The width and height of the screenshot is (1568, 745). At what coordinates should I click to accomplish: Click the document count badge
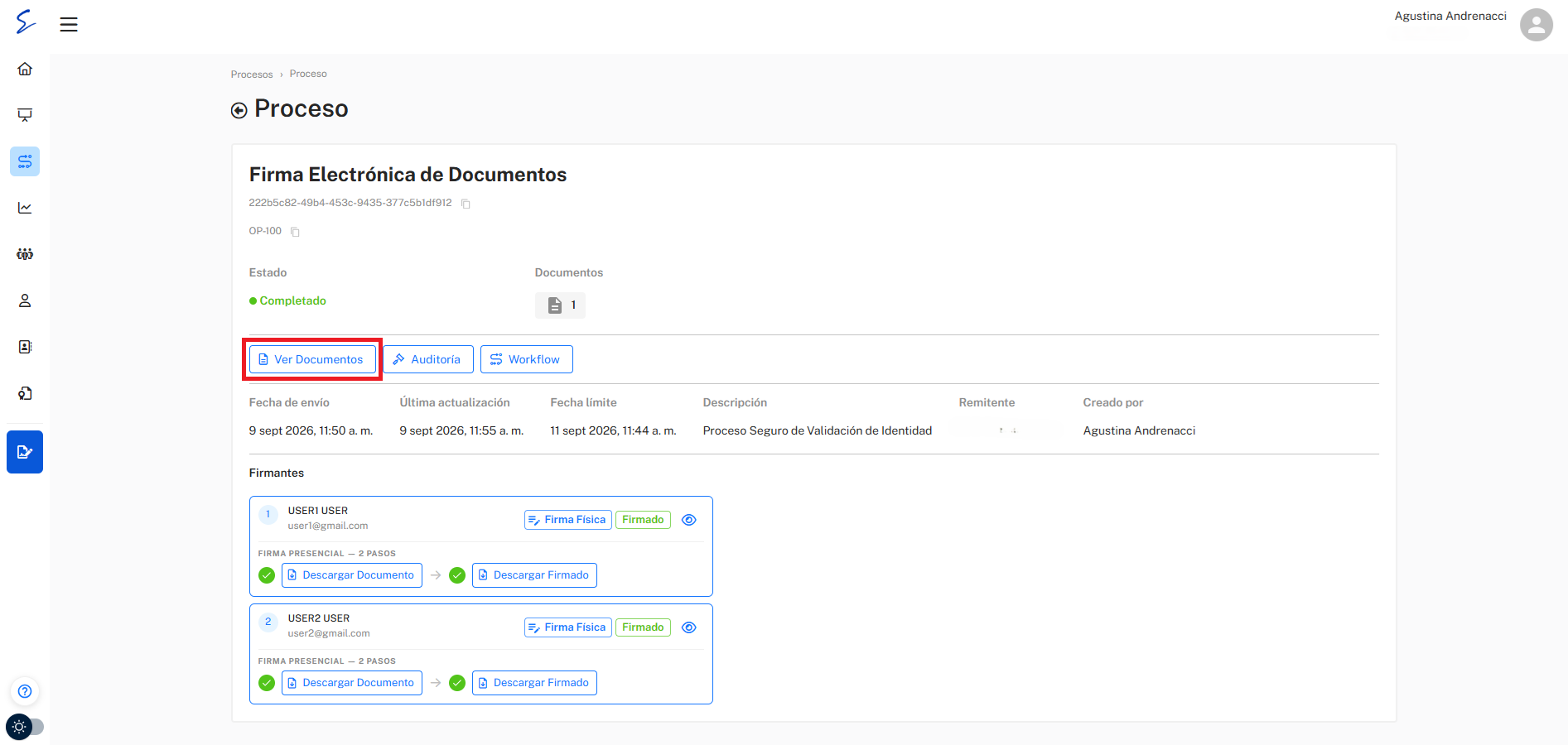(560, 305)
